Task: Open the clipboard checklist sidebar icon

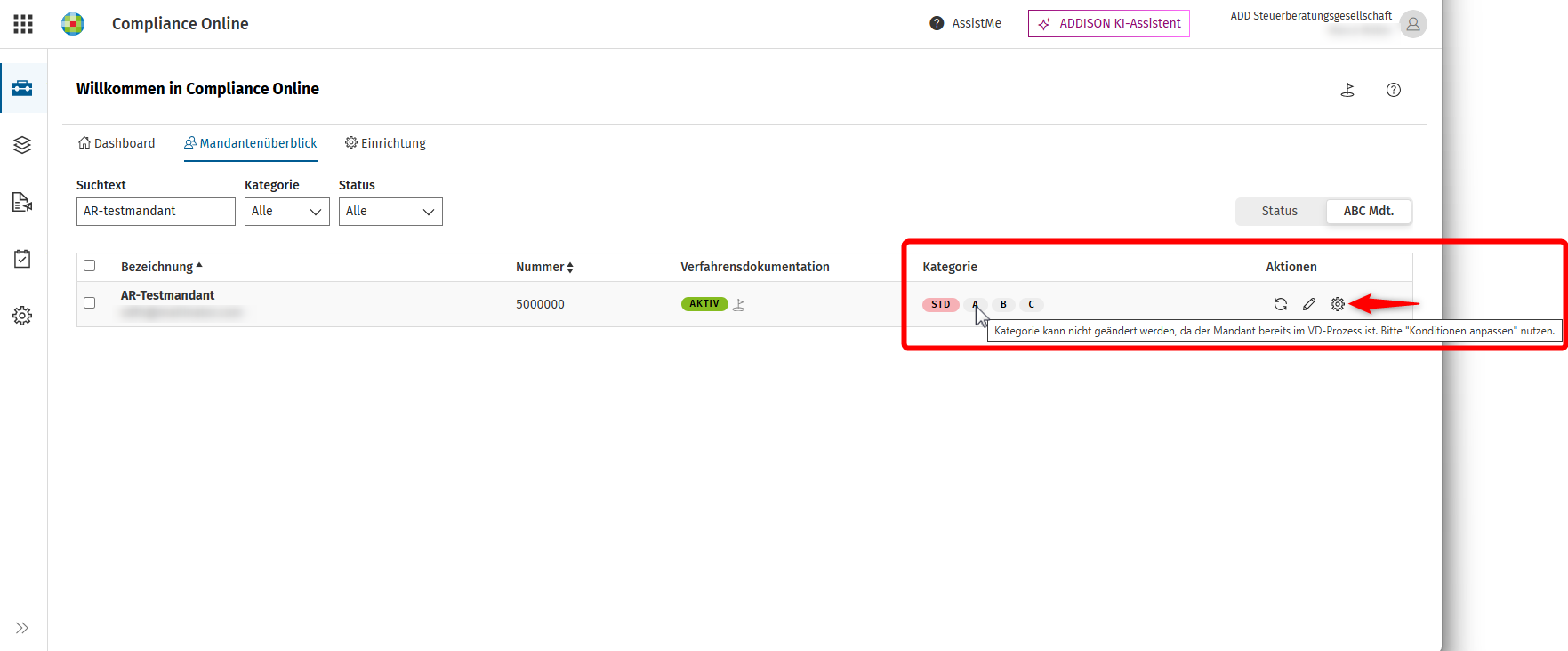Action: 22,259
